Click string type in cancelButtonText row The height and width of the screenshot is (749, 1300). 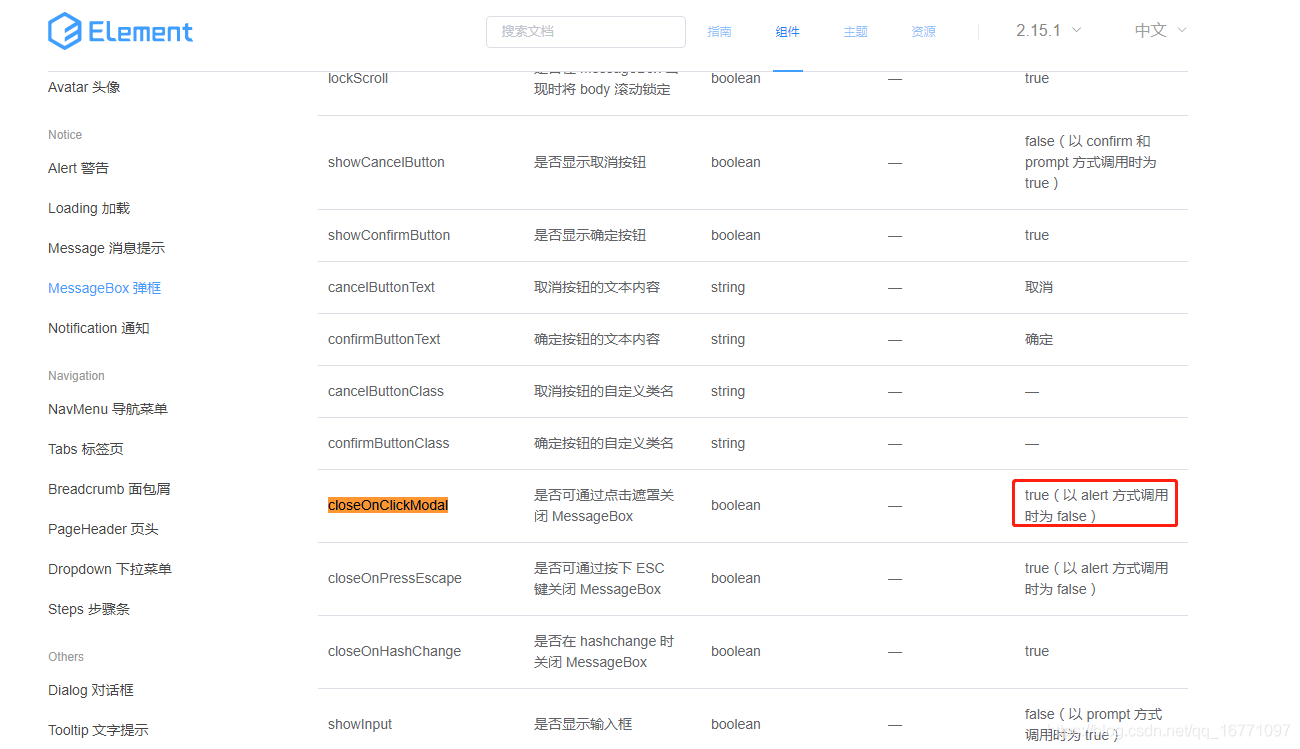click(x=728, y=287)
